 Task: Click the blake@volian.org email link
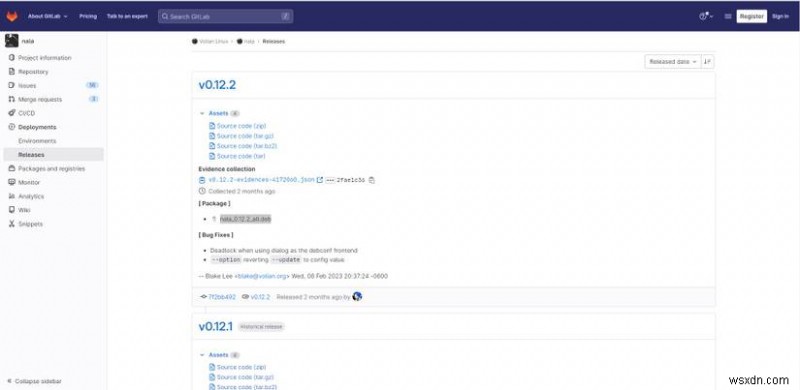pyautogui.click(x=262, y=276)
